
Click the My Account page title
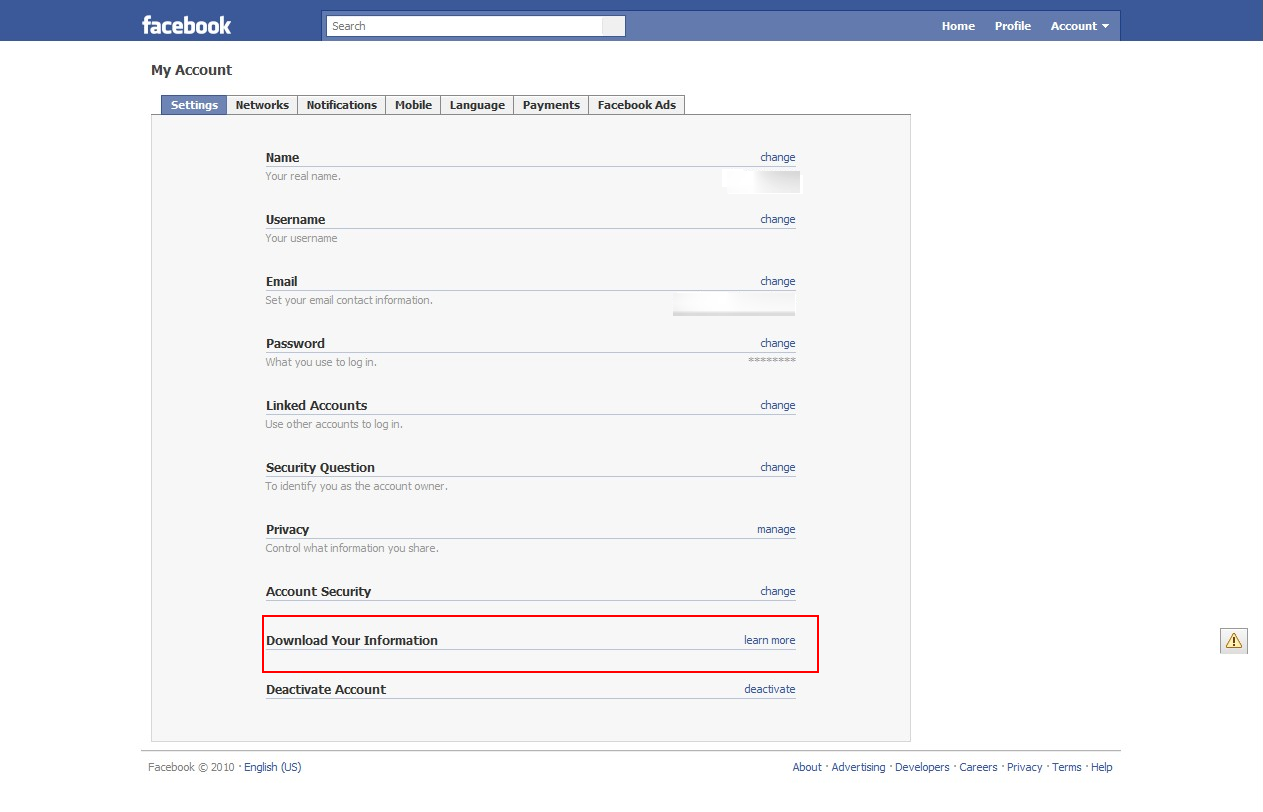tap(191, 70)
